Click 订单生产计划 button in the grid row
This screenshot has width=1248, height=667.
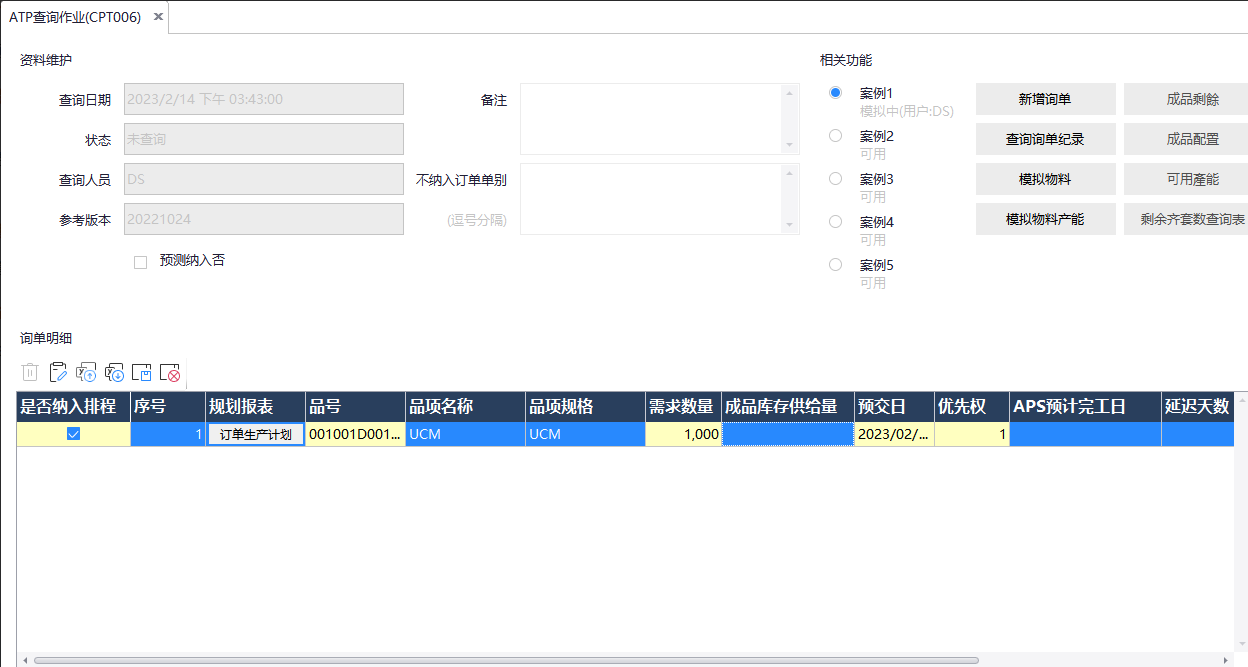click(256, 434)
